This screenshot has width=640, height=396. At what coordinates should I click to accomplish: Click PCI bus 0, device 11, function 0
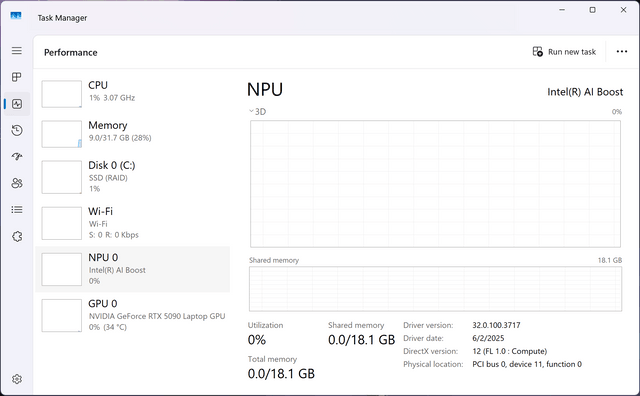(x=527, y=364)
